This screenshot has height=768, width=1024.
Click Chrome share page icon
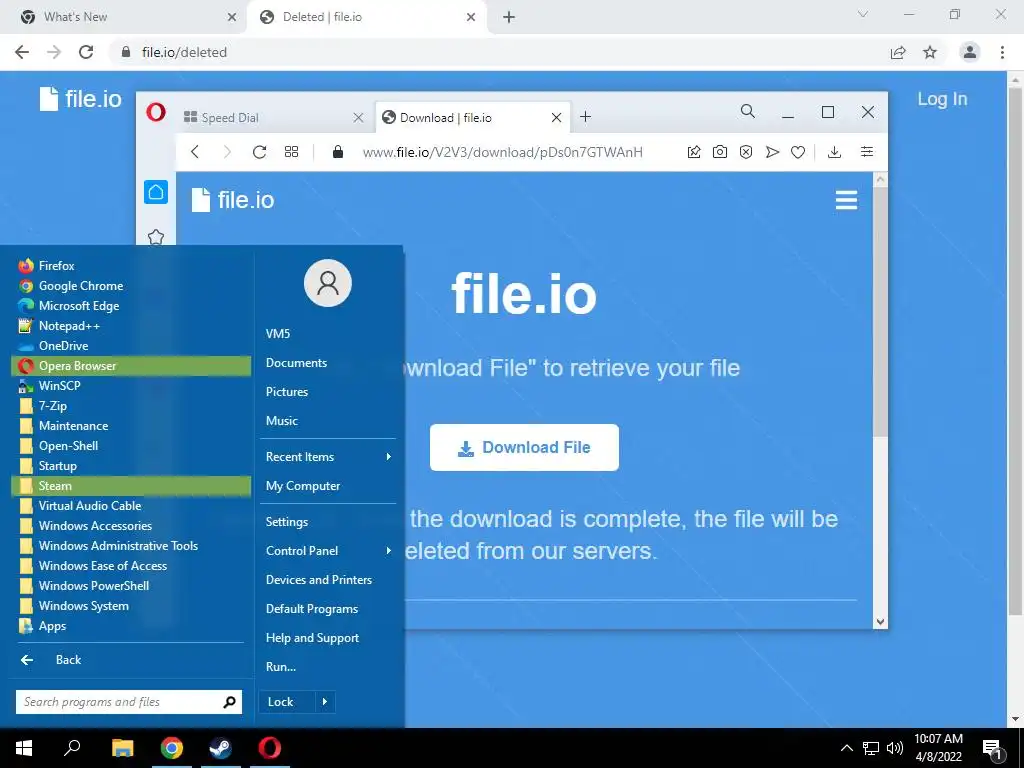898,52
